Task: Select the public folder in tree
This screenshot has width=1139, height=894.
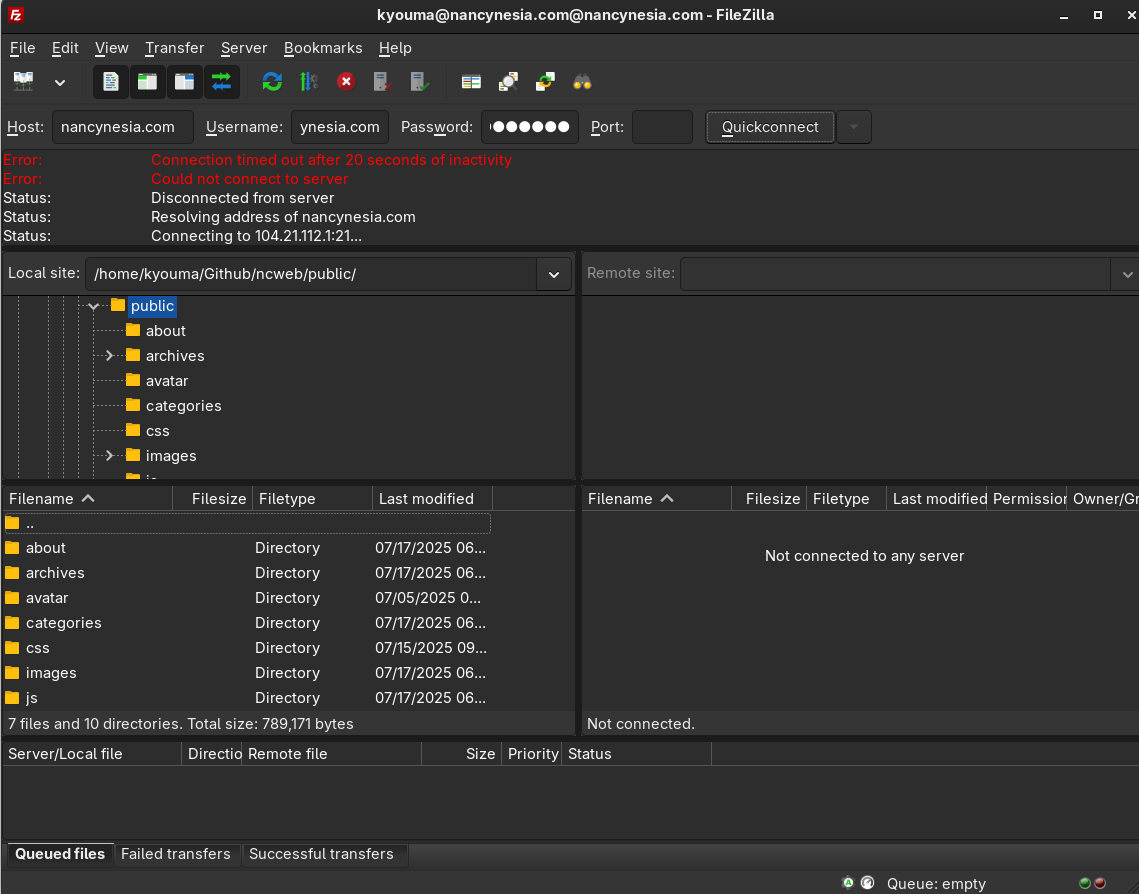Action: tap(152, 306)
